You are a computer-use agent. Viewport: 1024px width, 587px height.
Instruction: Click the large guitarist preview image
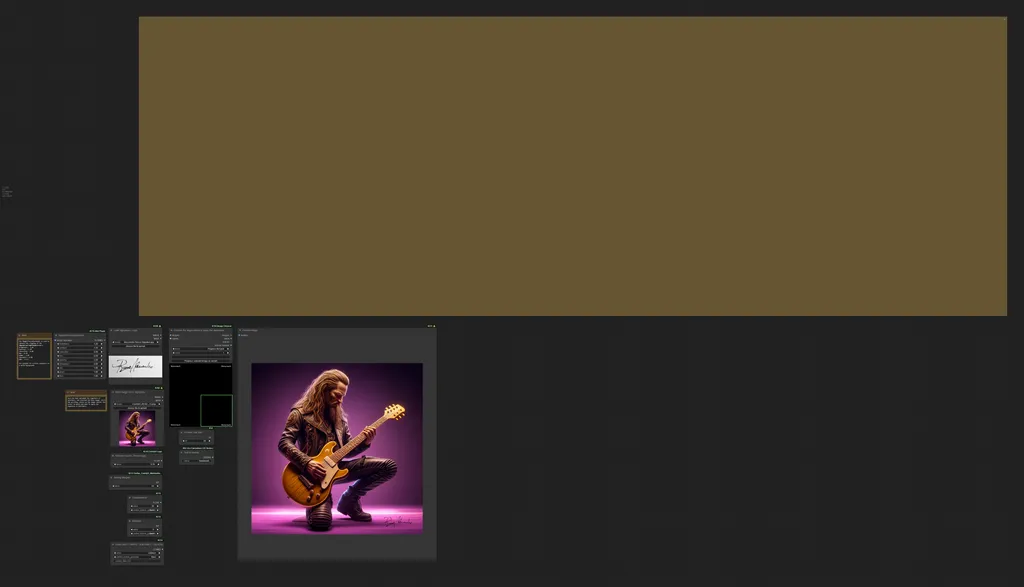(x=337, y=449)
